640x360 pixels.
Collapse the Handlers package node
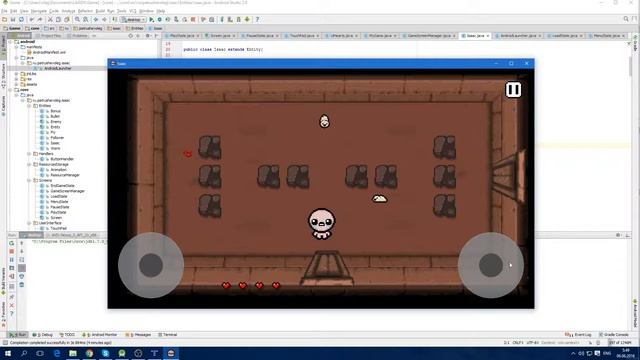(29, 153)
